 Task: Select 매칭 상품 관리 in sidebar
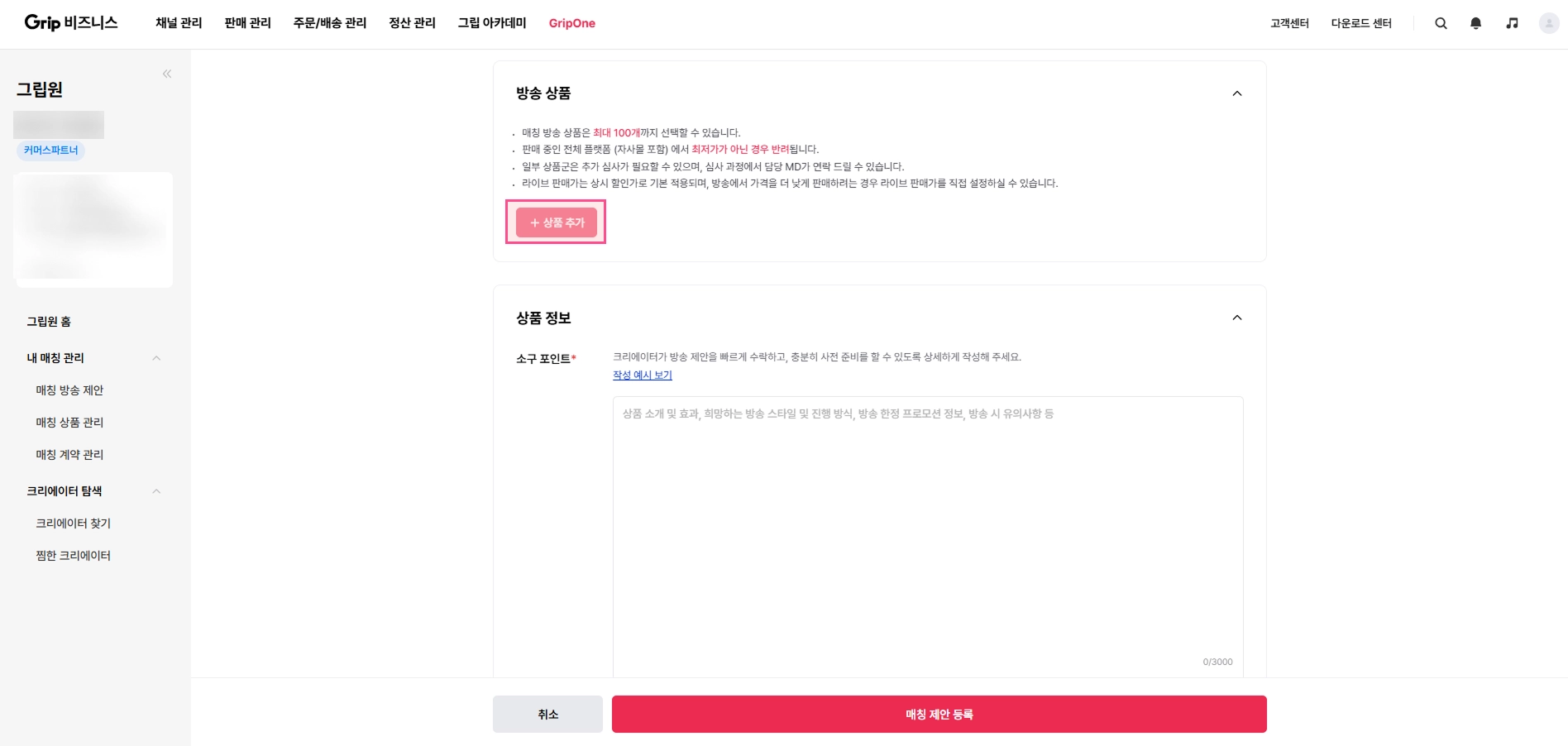[x=69, y=423]
